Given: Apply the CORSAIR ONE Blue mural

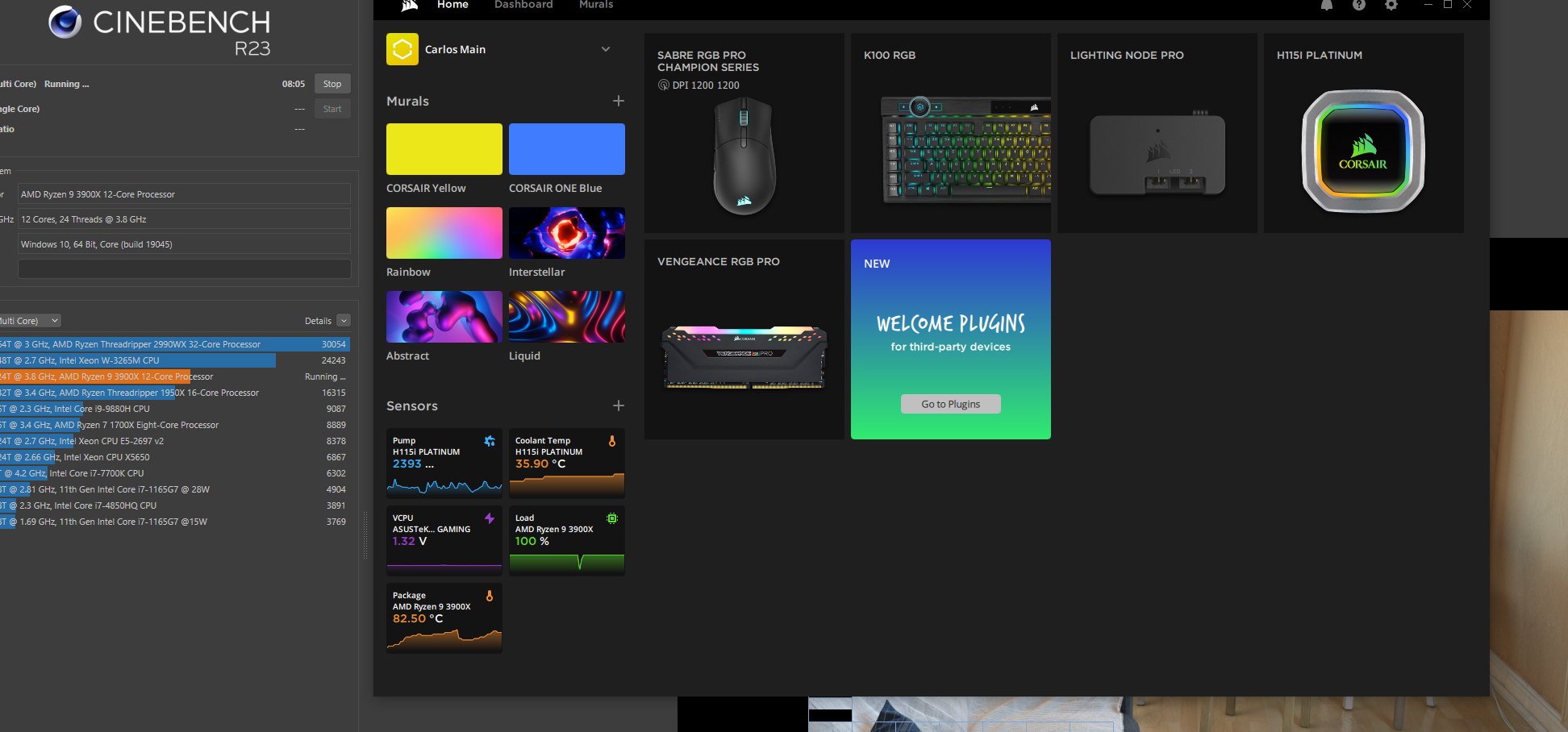Looking at the screenshot, I should point(567,149).
